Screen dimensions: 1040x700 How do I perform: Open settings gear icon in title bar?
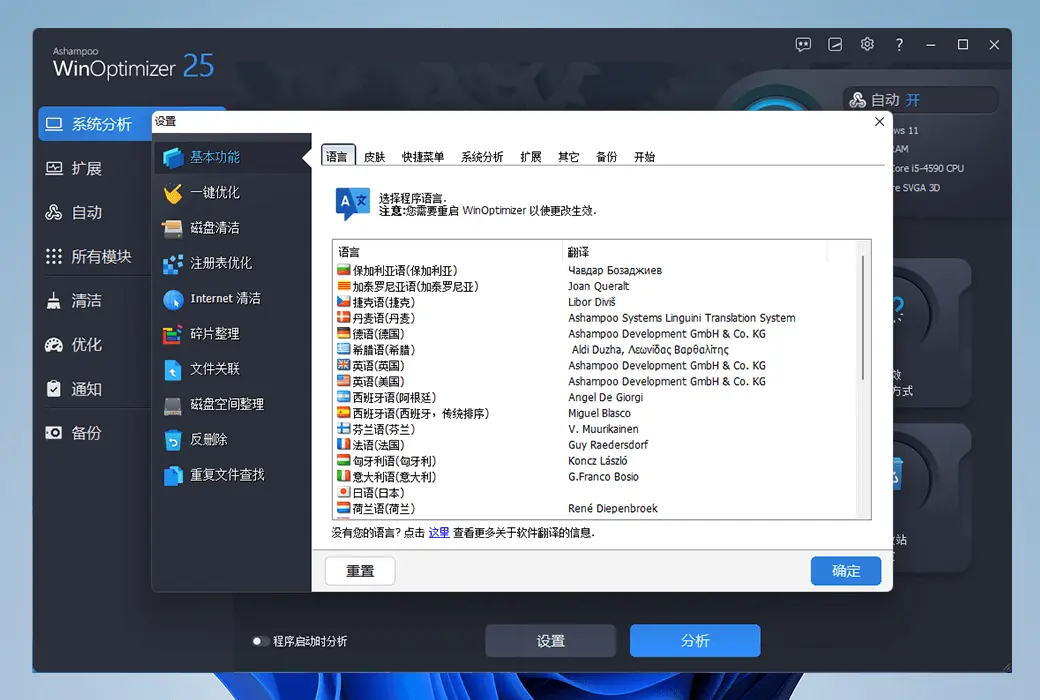click(867, 44)
